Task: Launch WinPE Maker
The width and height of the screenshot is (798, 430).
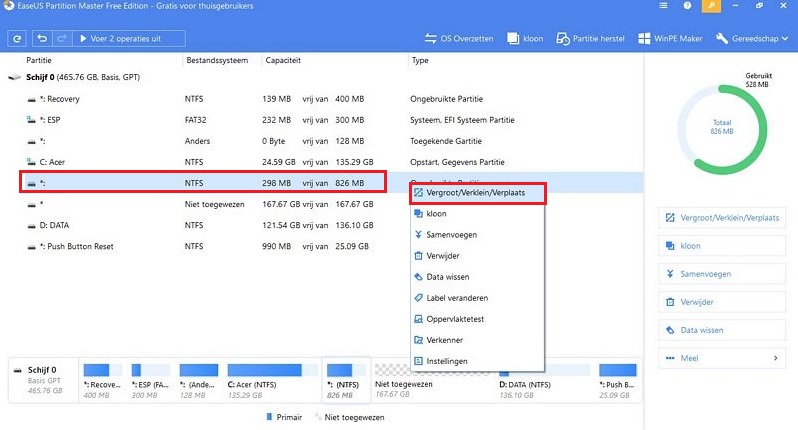Action: [x=670, y=39]
